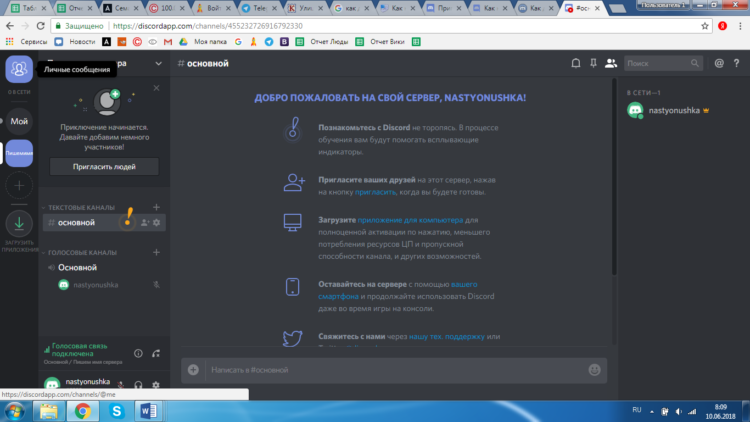This screenshot has width=750, height=422.
Task: Open voice connection info icon
Action: (x=138, y=354)
